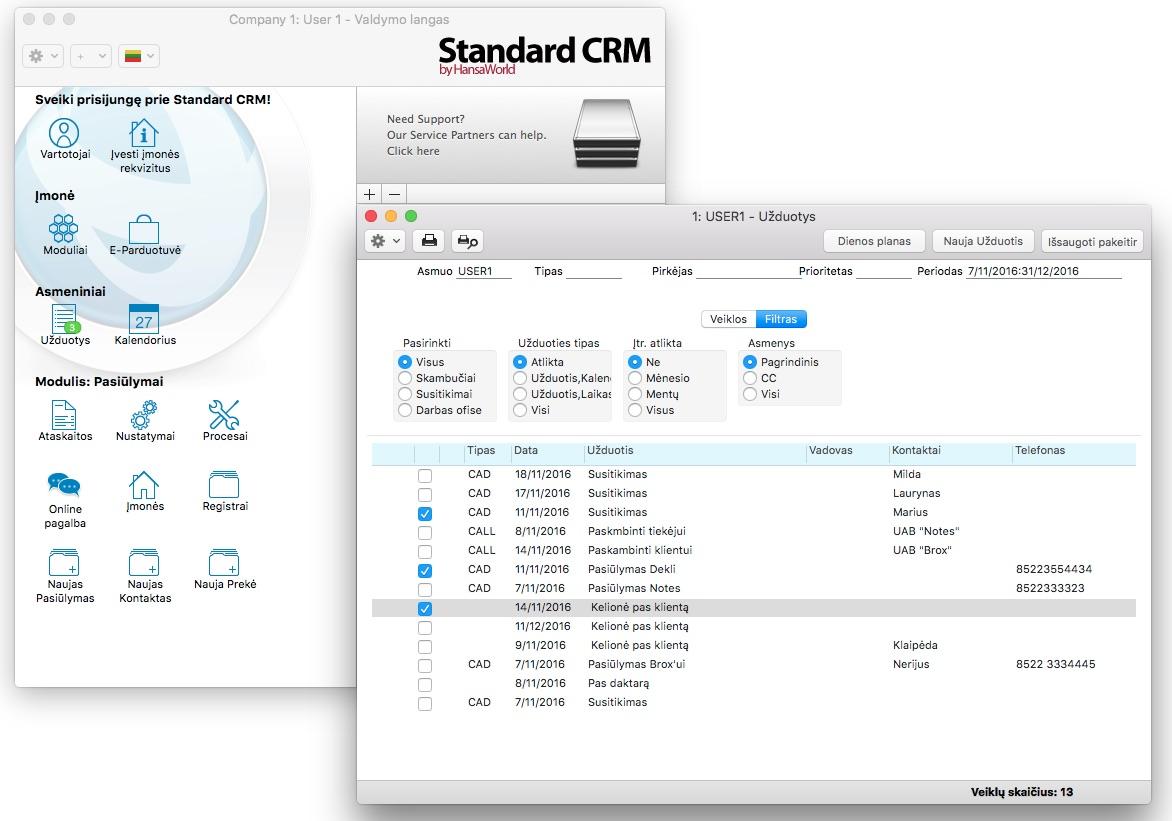Open the Kalendorius calendar icon
The height and width of the screenshot is (821, 1172).
coord(144,319)
